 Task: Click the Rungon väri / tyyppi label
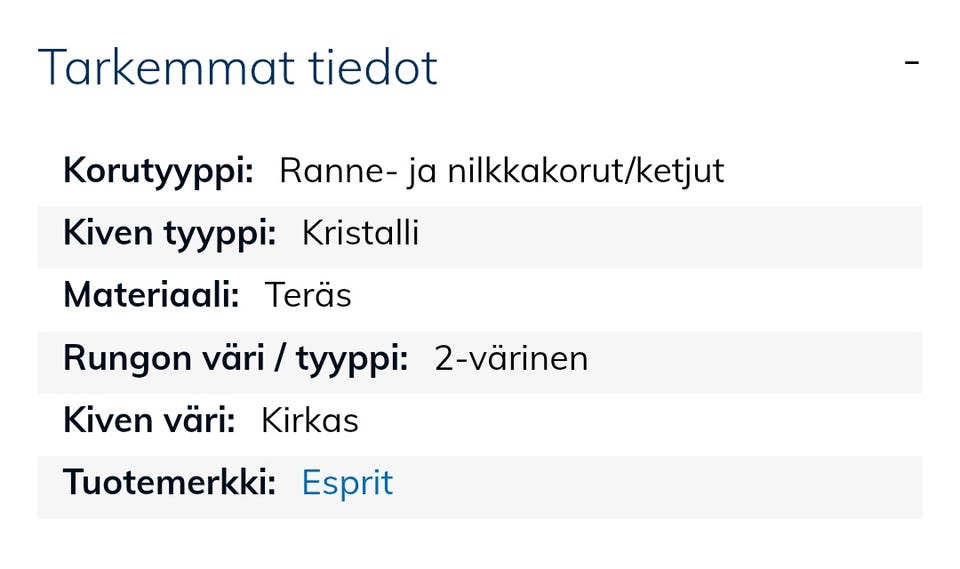tap(235, 358)
